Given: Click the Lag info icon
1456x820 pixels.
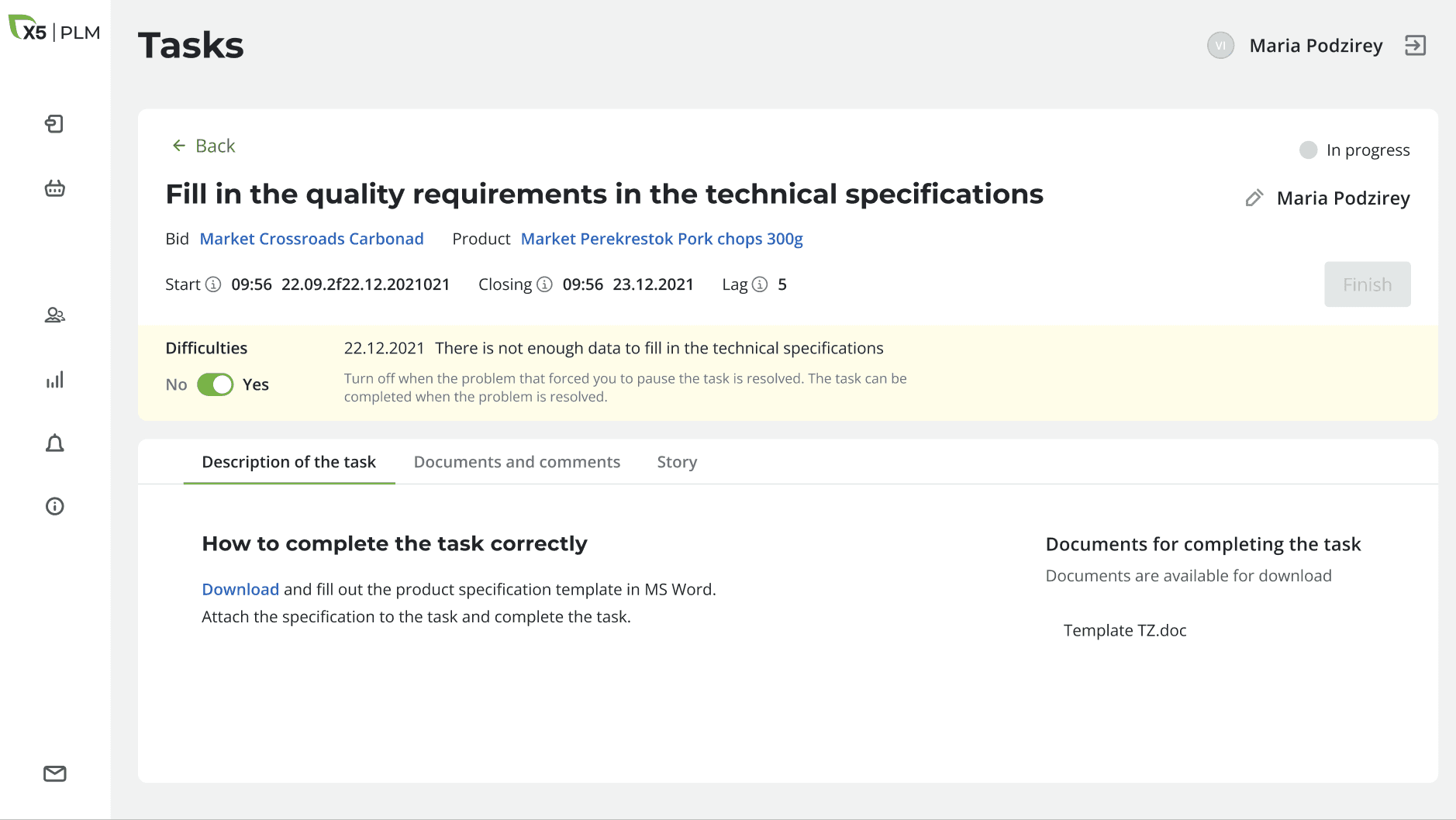Looking at the screenshot, I should tap(760, 284).
